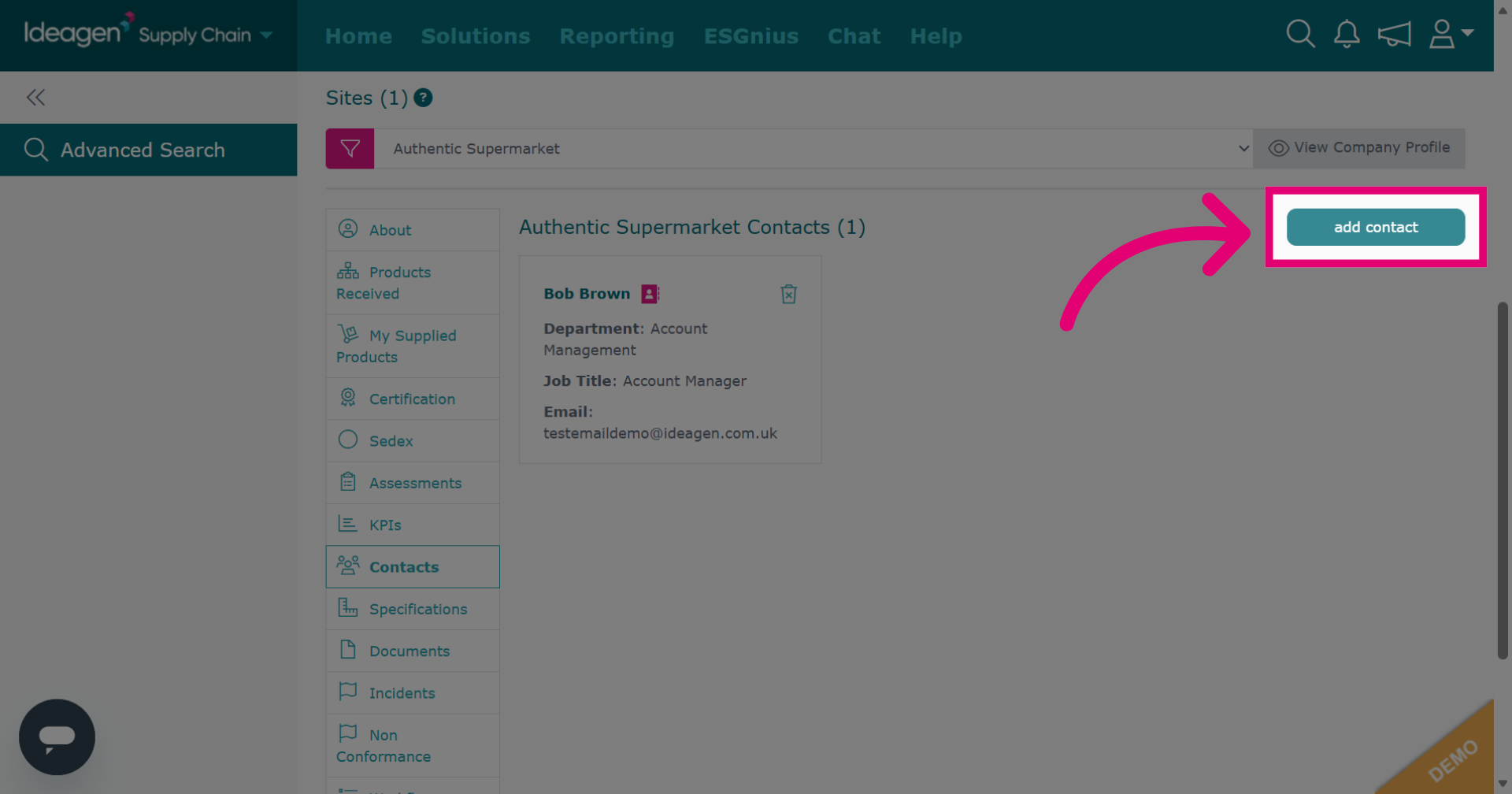
Task: Select Sedex tab
Action: pyautogui.click(x=413, y=441)
